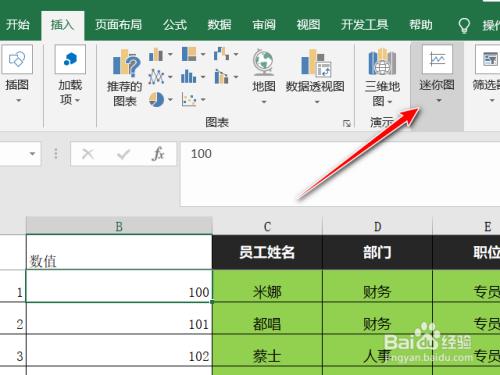Image resolution: width=500 pixels, height=375 pixels.
Task: Insert a combo chart
Action: point(221,77)
